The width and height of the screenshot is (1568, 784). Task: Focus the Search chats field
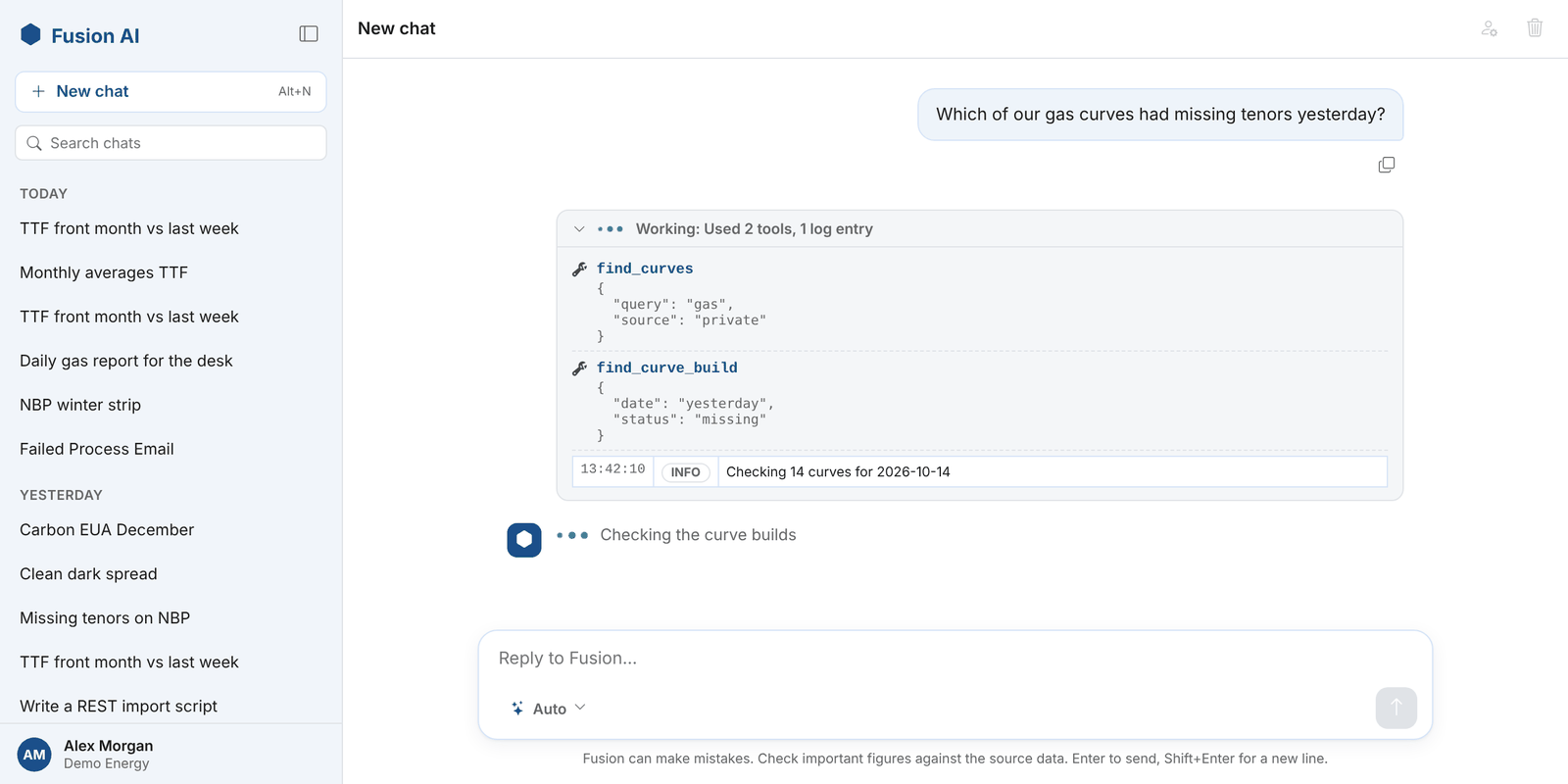(171, 143)
